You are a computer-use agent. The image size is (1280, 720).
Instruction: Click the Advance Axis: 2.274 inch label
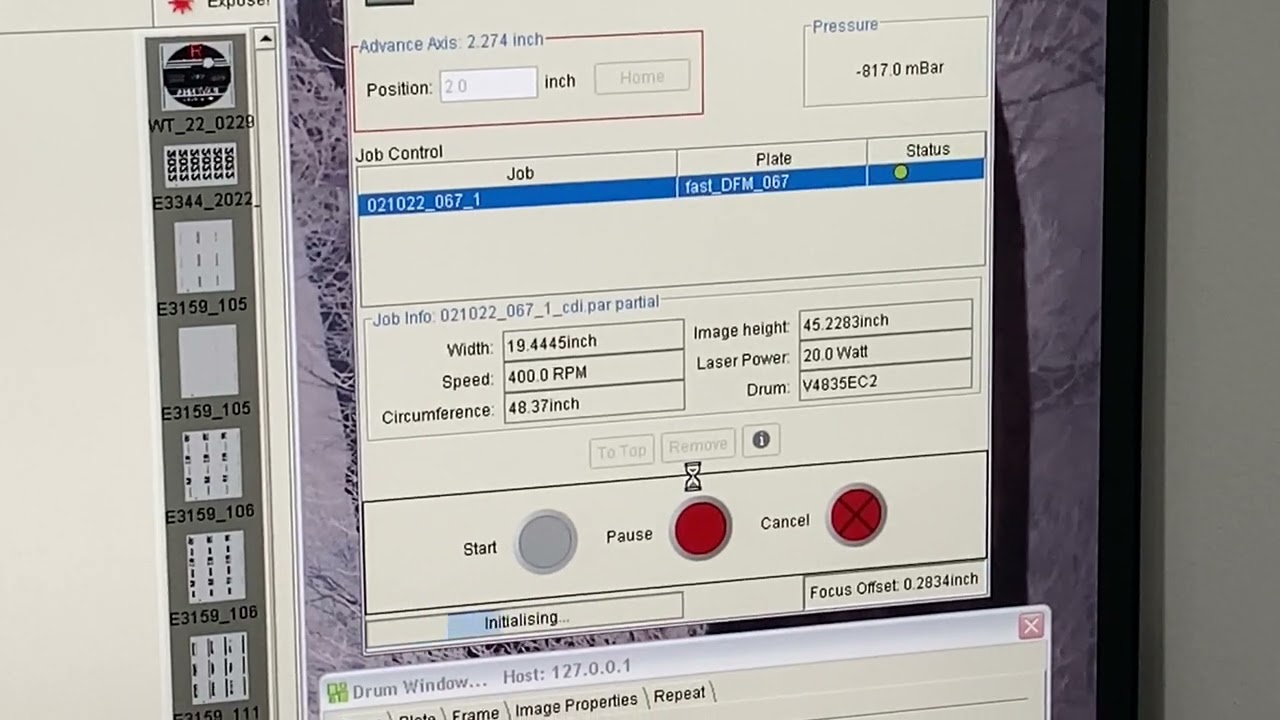coord(451,43)
